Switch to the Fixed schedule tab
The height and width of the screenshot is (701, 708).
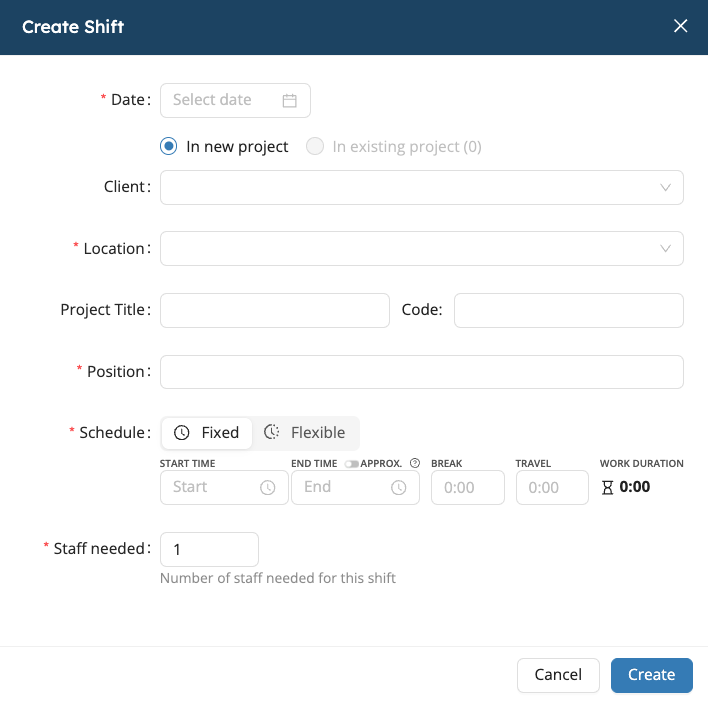[x=207, y=433]
